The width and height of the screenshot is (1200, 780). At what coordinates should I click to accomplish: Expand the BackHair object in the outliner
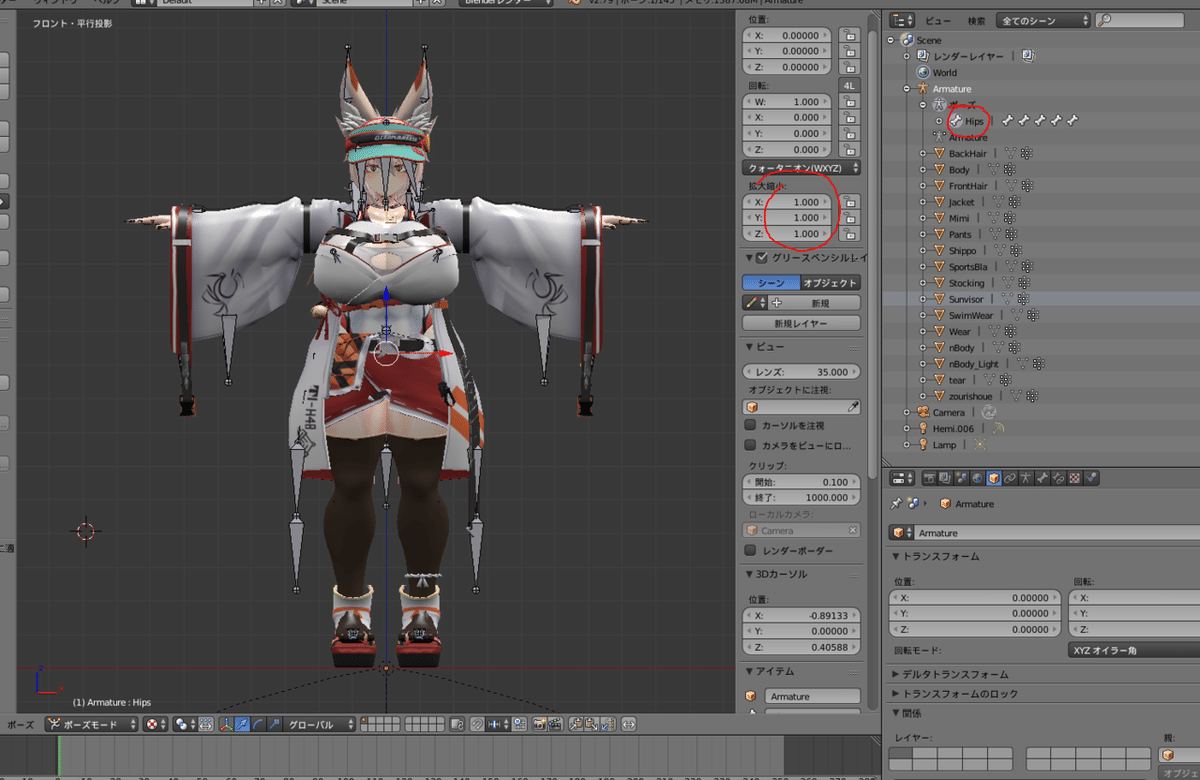pos(923,153)
